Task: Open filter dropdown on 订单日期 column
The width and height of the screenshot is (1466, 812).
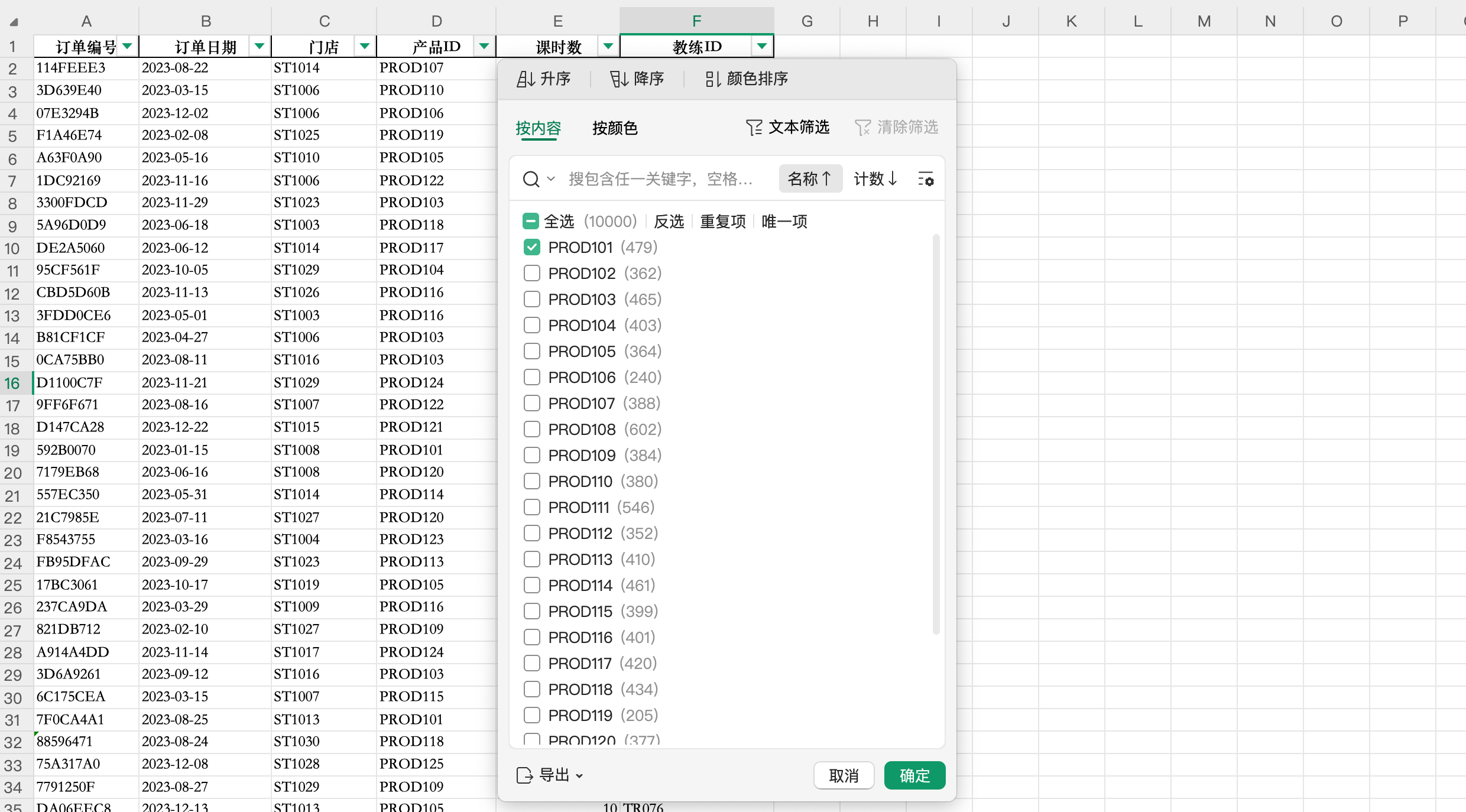Action: point(259,46)
